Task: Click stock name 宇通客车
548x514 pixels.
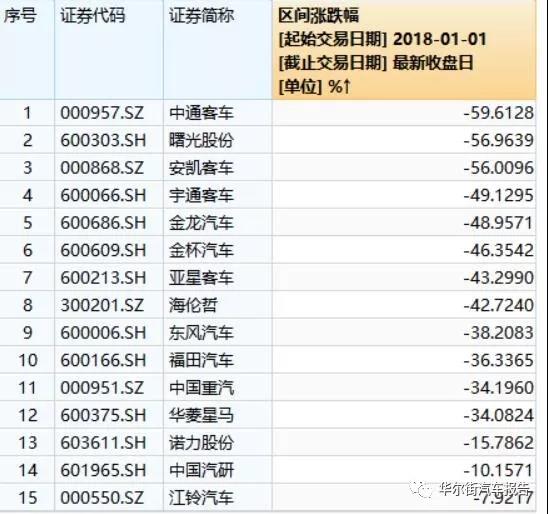Action: click(201, 195)
